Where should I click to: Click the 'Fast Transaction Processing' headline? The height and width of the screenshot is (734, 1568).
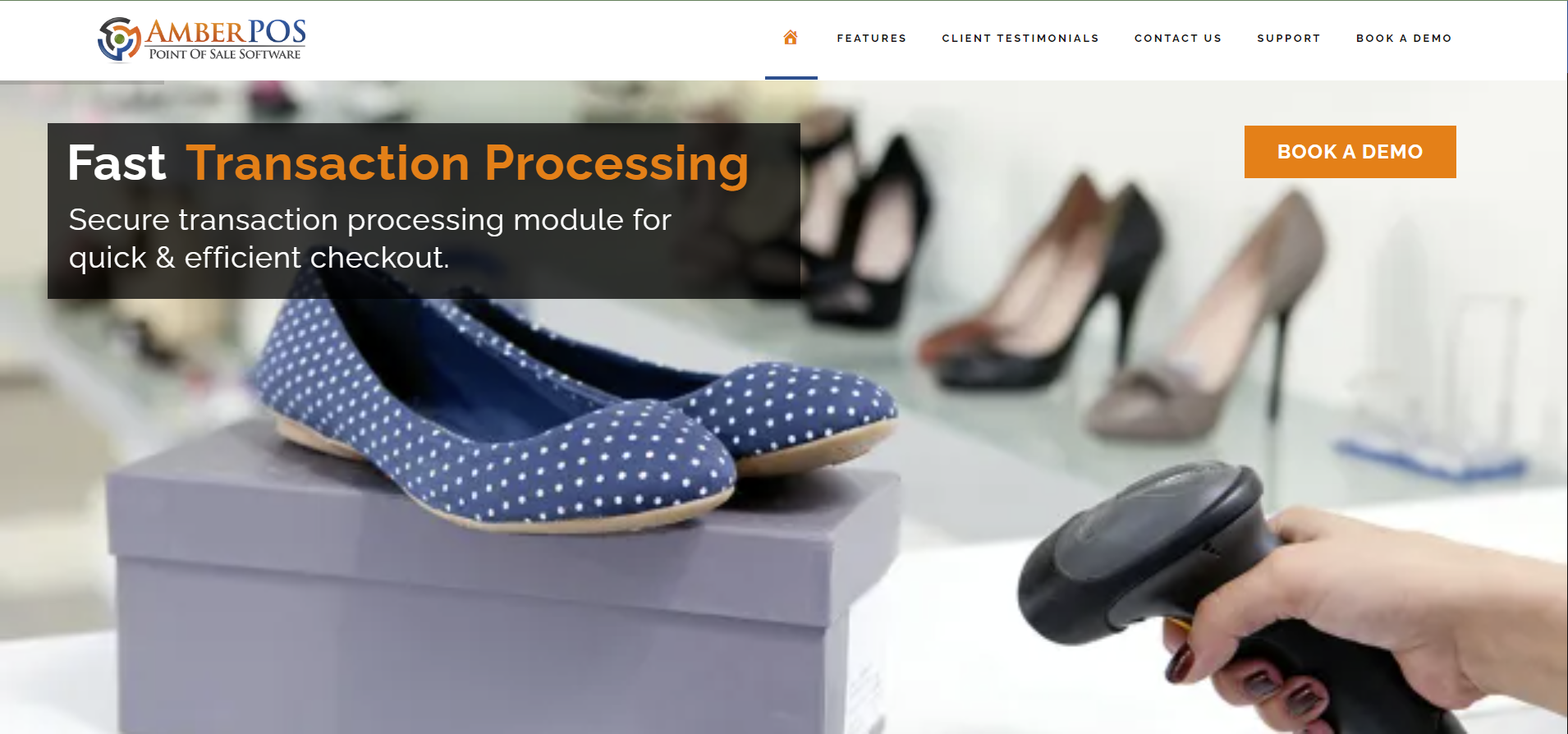pyautogui.click(x=408, y=163)
